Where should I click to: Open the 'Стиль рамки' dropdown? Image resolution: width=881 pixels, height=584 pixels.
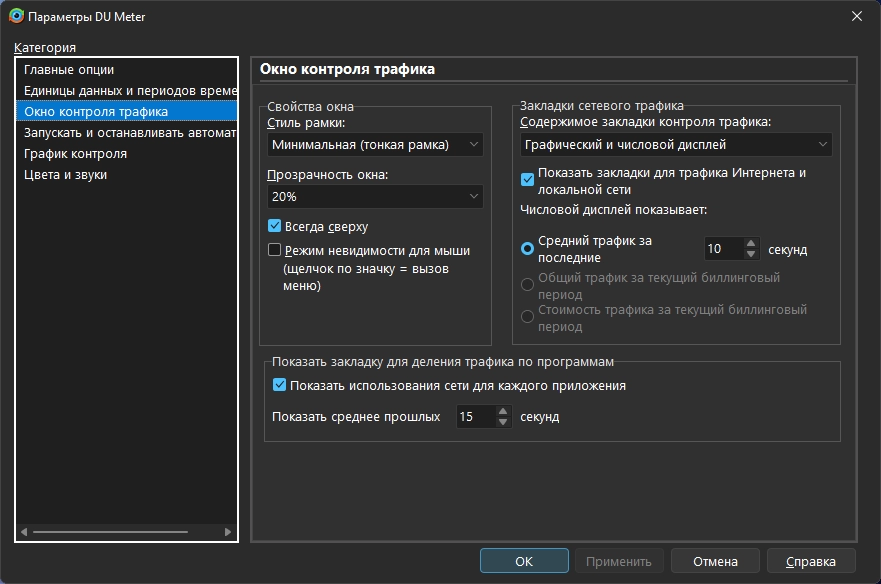coord(375,145)
